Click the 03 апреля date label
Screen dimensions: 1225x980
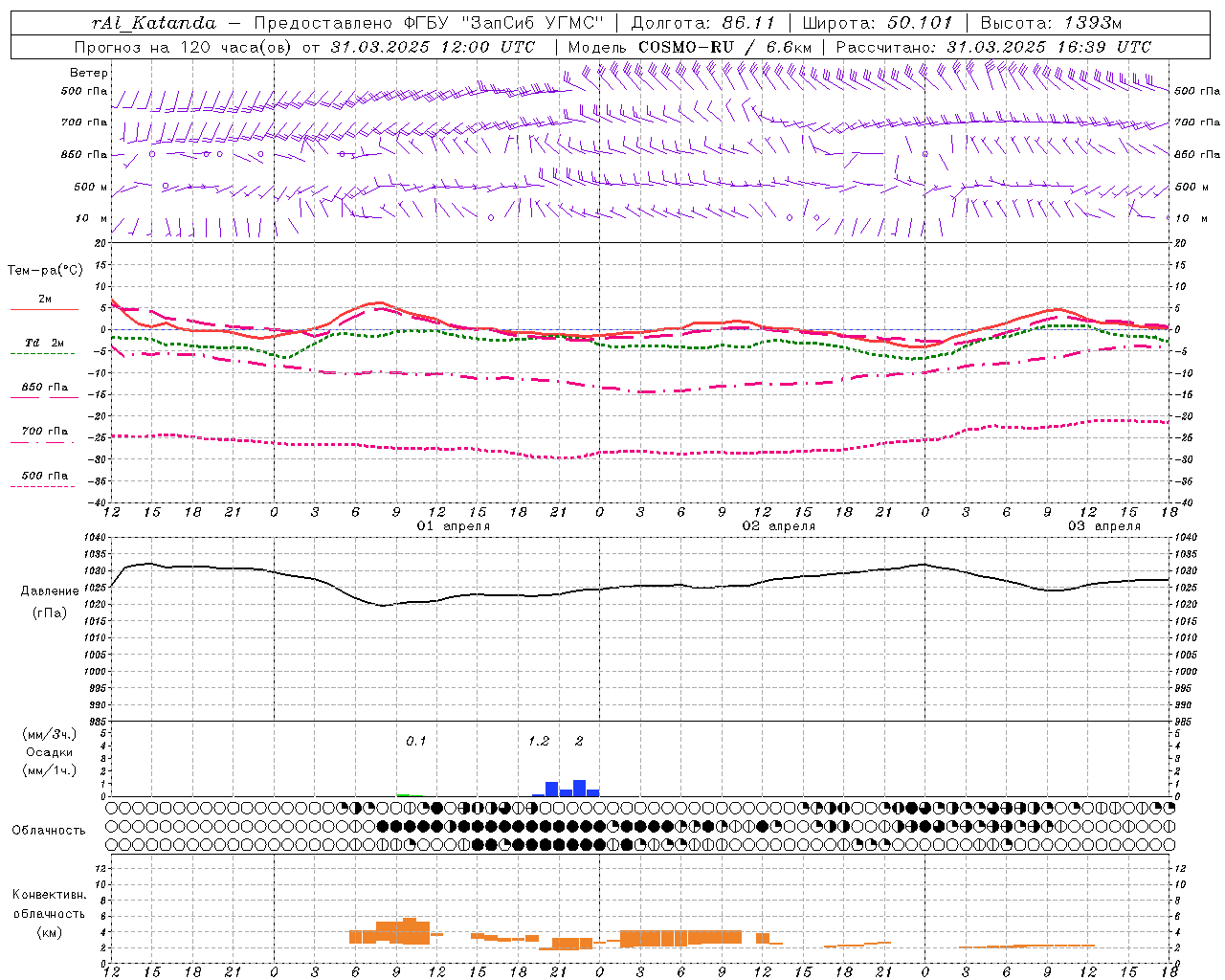coord(1104,526)
